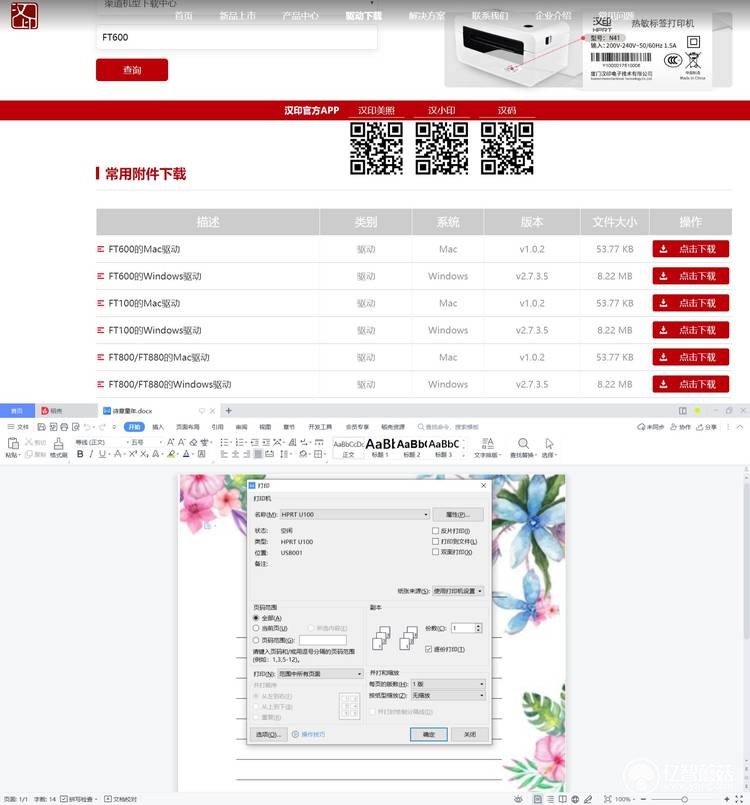Click the HPRT logo at page top-left
The width and height of the screenshot is (750, 805).
pyautogui.click(x=24, y=15)
